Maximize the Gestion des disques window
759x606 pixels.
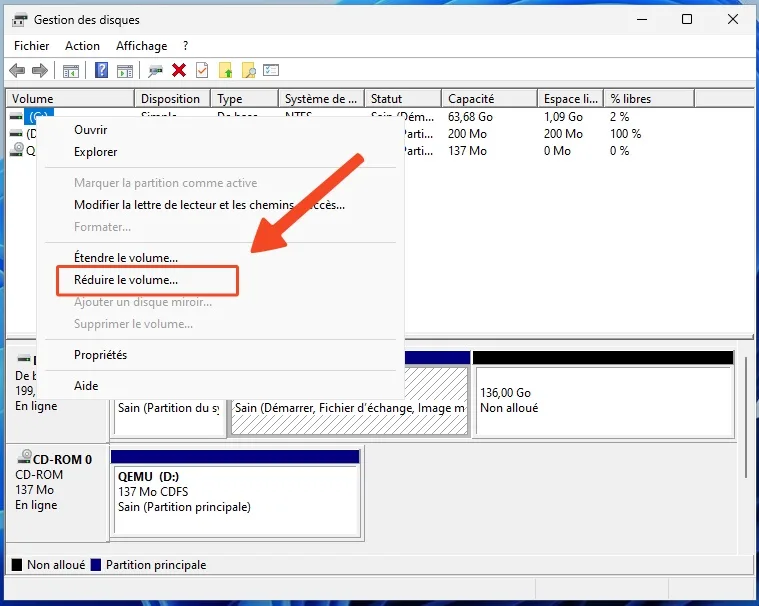click(x=686, y=19)
